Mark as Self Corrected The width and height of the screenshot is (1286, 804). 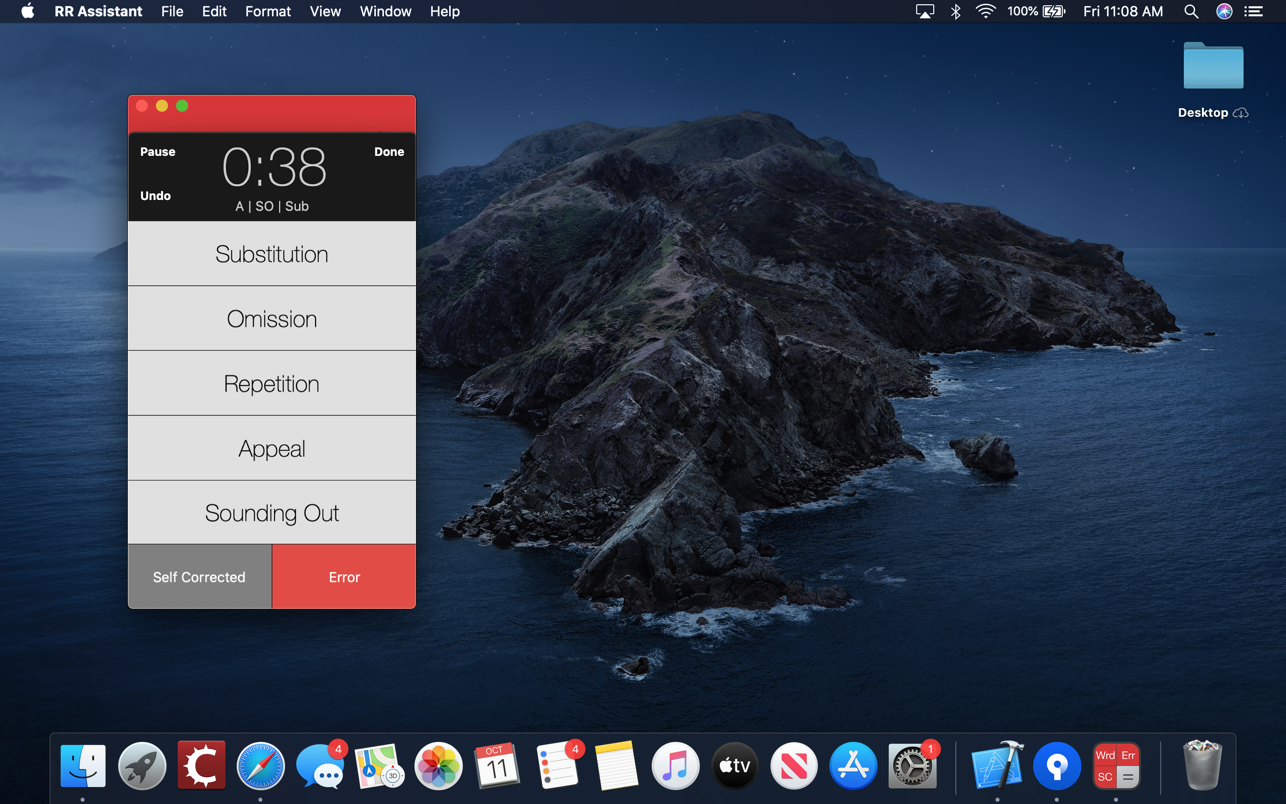(x=200, y=577)
